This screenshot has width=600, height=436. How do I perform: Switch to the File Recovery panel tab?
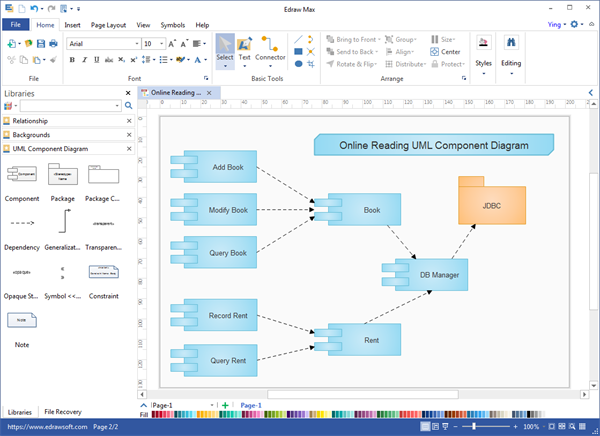click(x=62, y=411)
